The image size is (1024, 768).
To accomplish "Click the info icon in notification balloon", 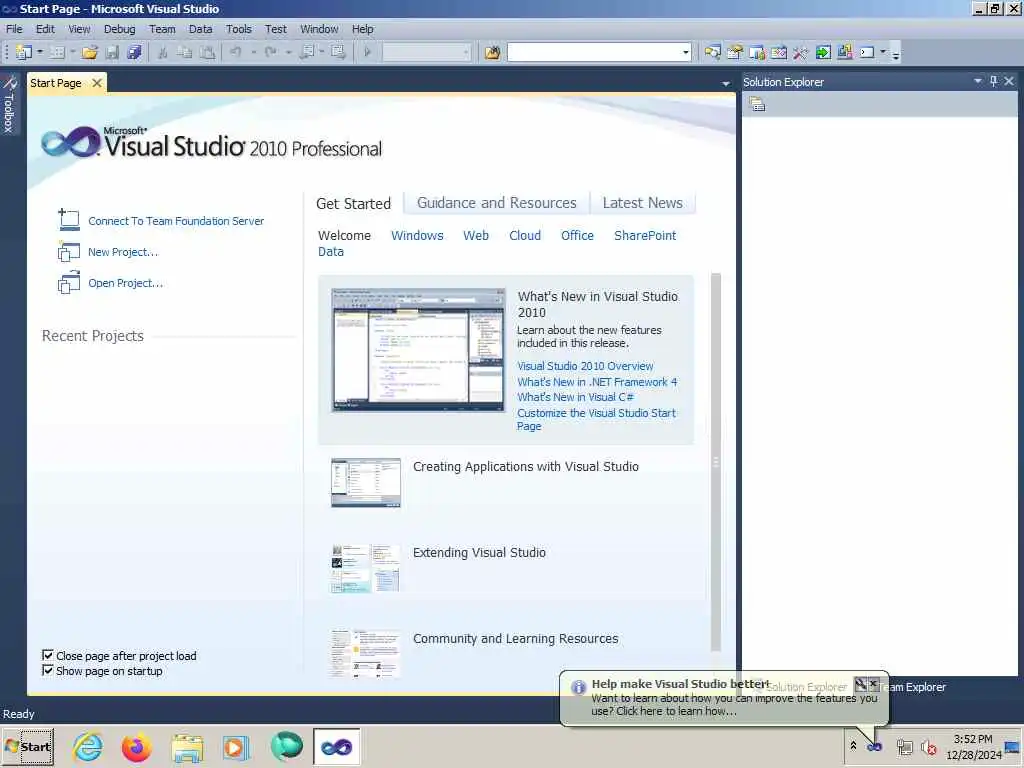I will 578,687.
